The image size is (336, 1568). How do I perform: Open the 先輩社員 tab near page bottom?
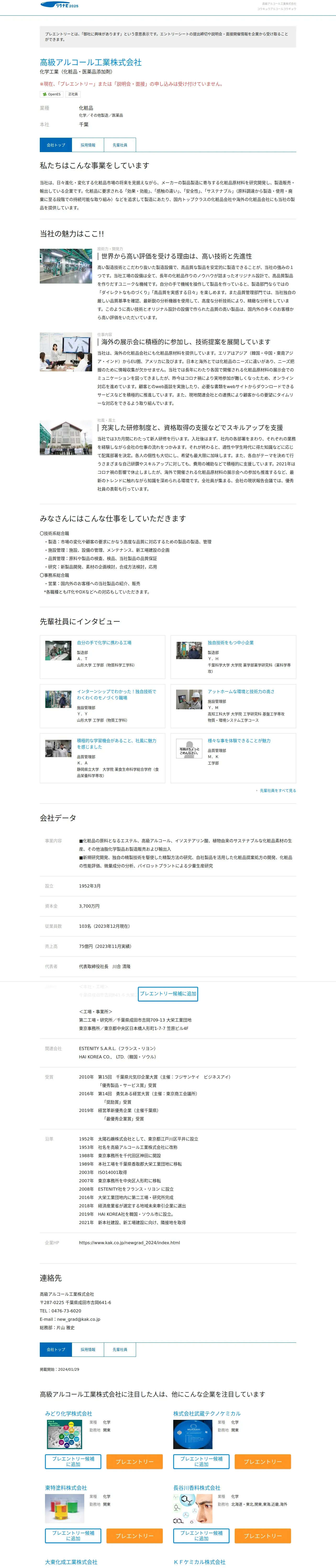coord(120,1350)
